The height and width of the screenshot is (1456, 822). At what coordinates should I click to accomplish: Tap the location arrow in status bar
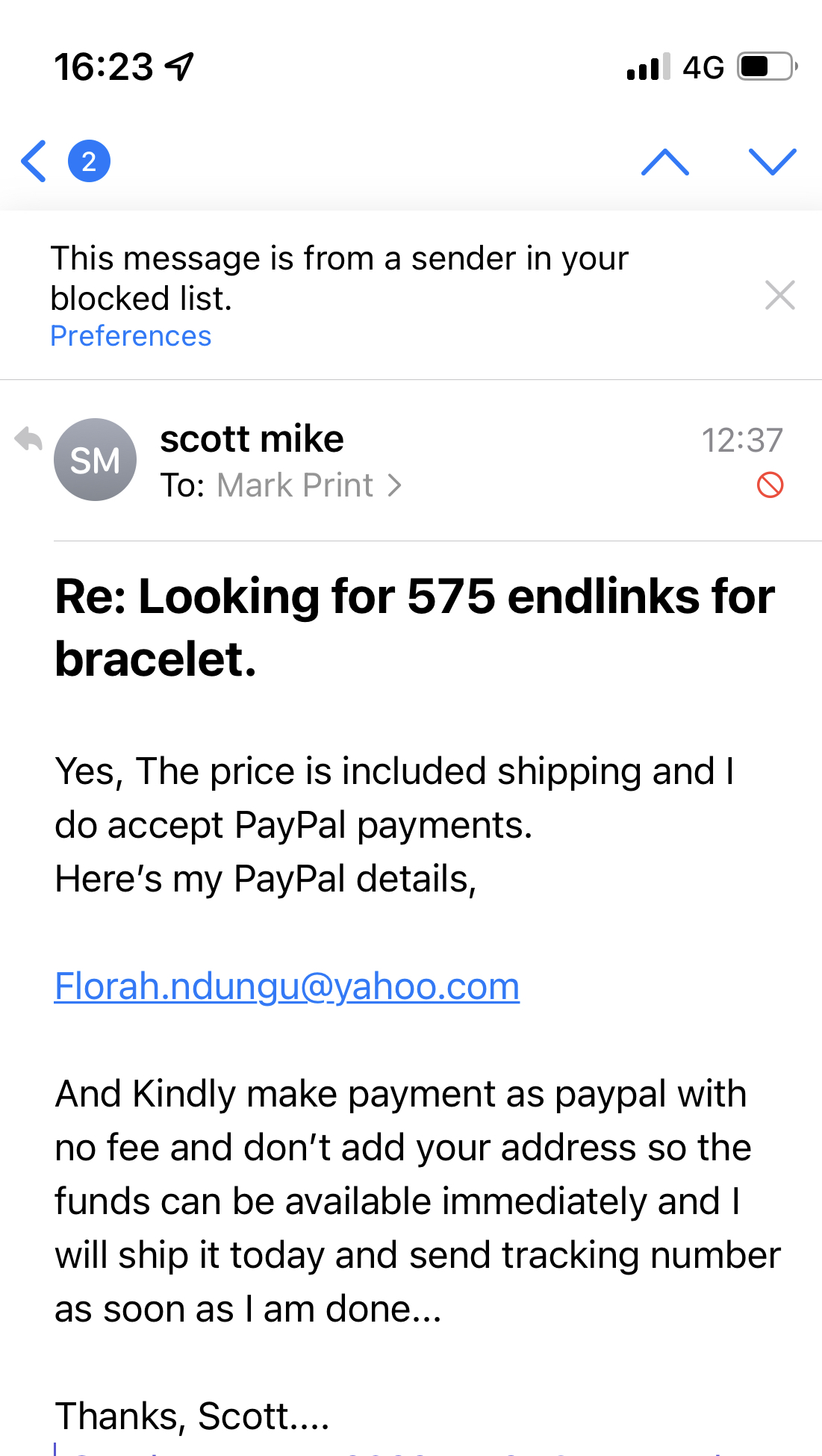tap(179, 66)
